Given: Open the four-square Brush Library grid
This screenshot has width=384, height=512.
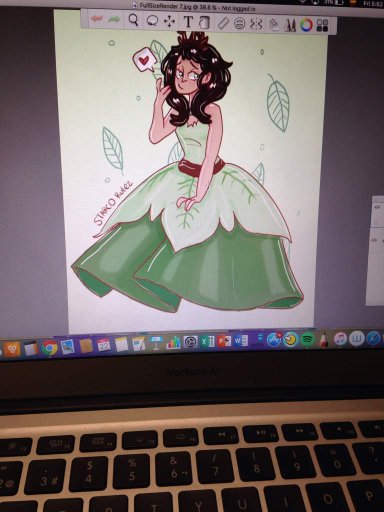Looking at the screenshot, I should [x=322, y=26].
